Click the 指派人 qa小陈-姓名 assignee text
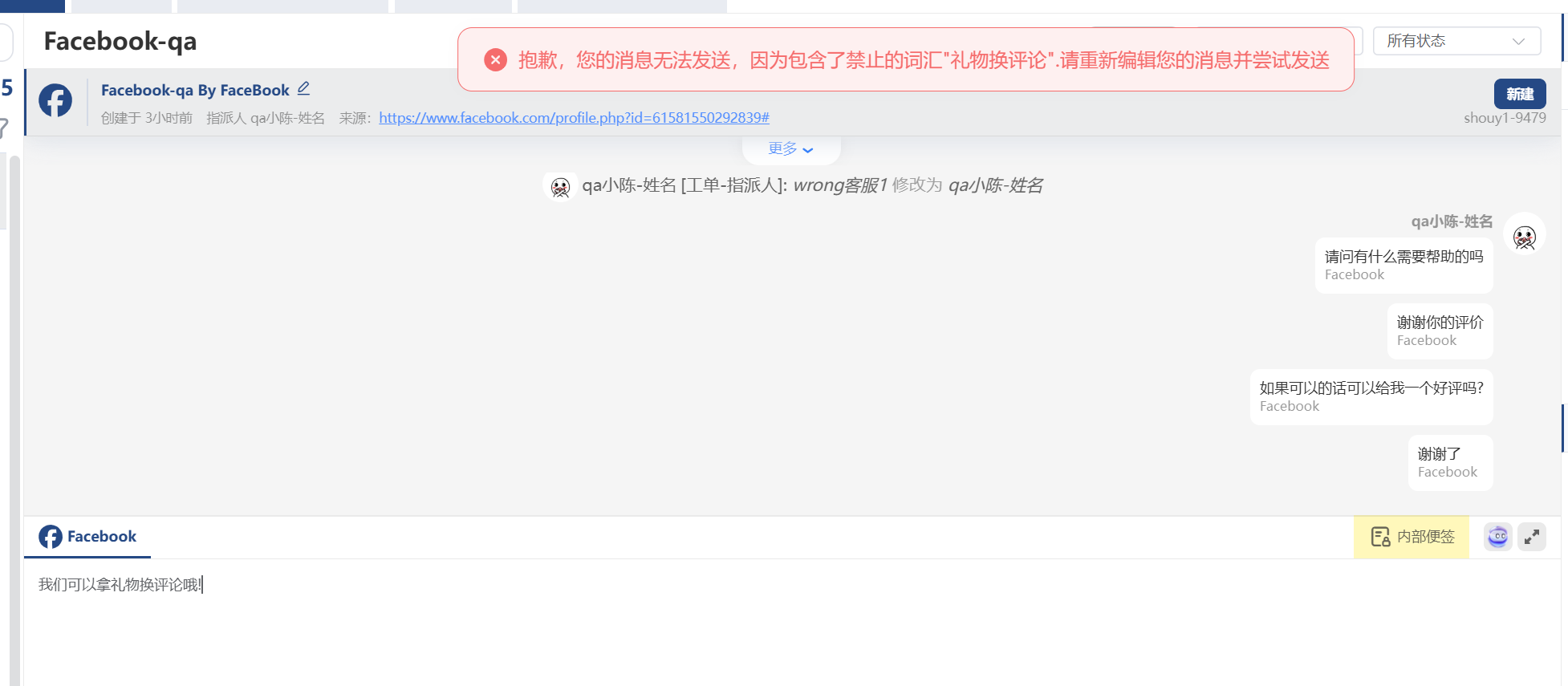The width and height of the screenshot is (1568, 686). [x=266, y=118]
